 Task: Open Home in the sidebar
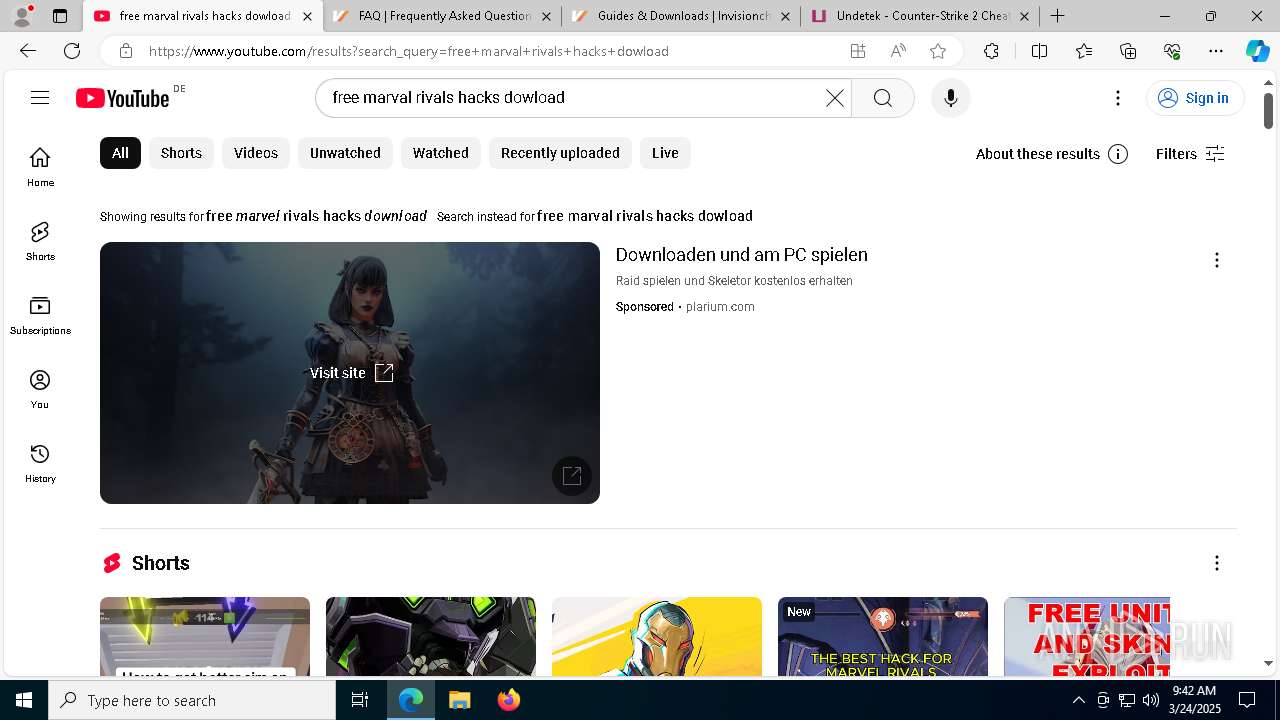40,167
